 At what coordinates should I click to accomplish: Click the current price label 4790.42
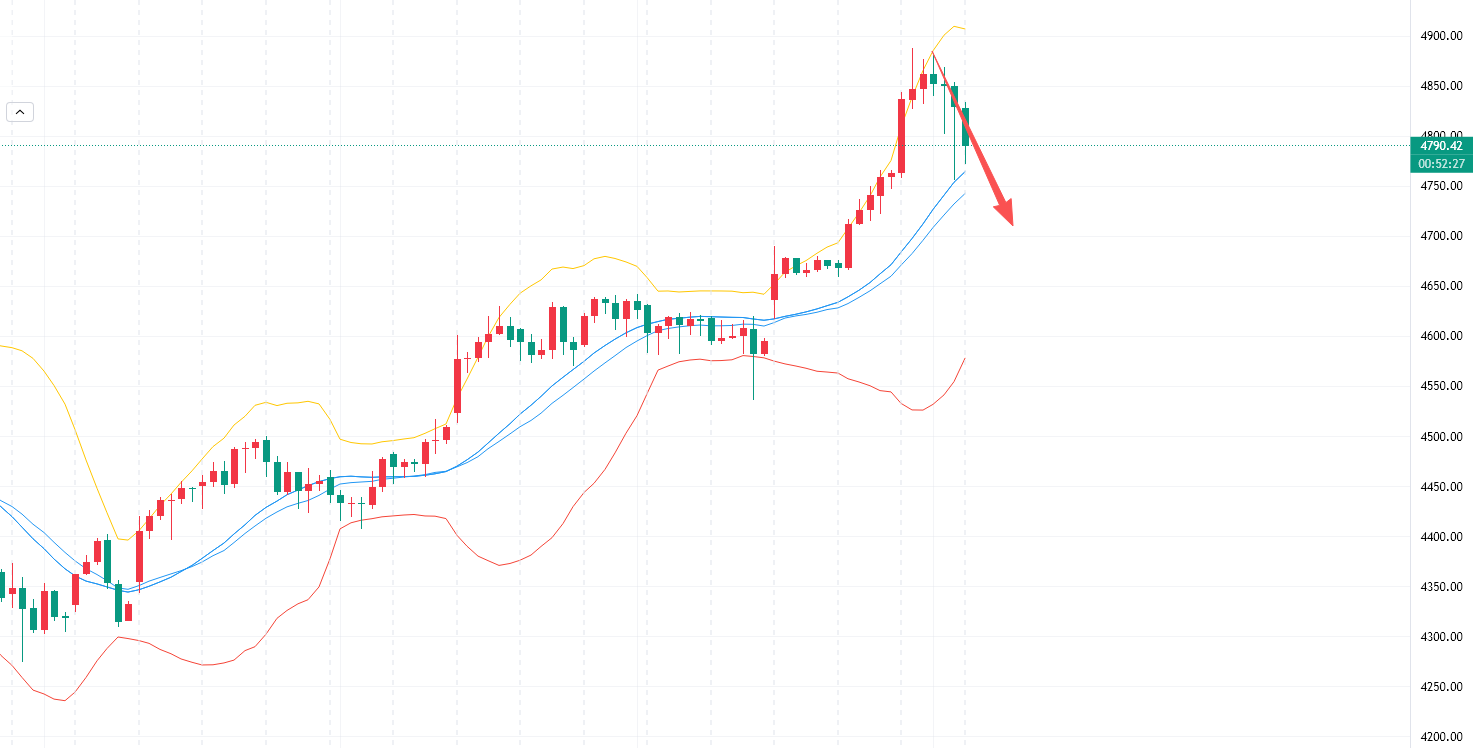click(1441, 146)
